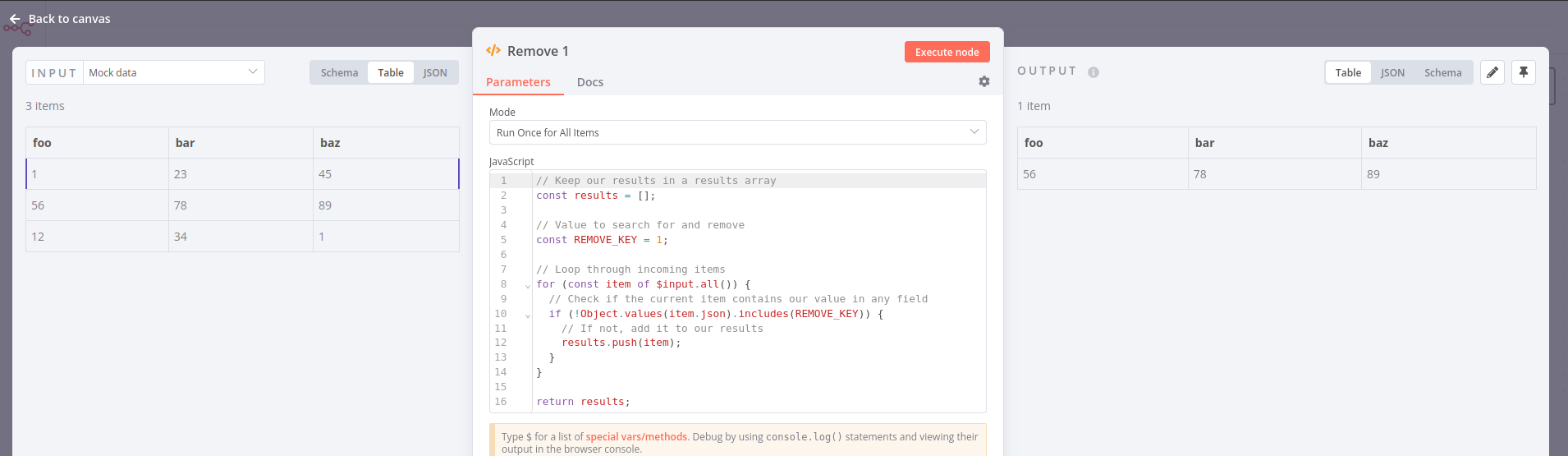The height and width of the screenshot is (456, 1568).
Task: Open the Mode dropdown
Action: pos(737,132)
